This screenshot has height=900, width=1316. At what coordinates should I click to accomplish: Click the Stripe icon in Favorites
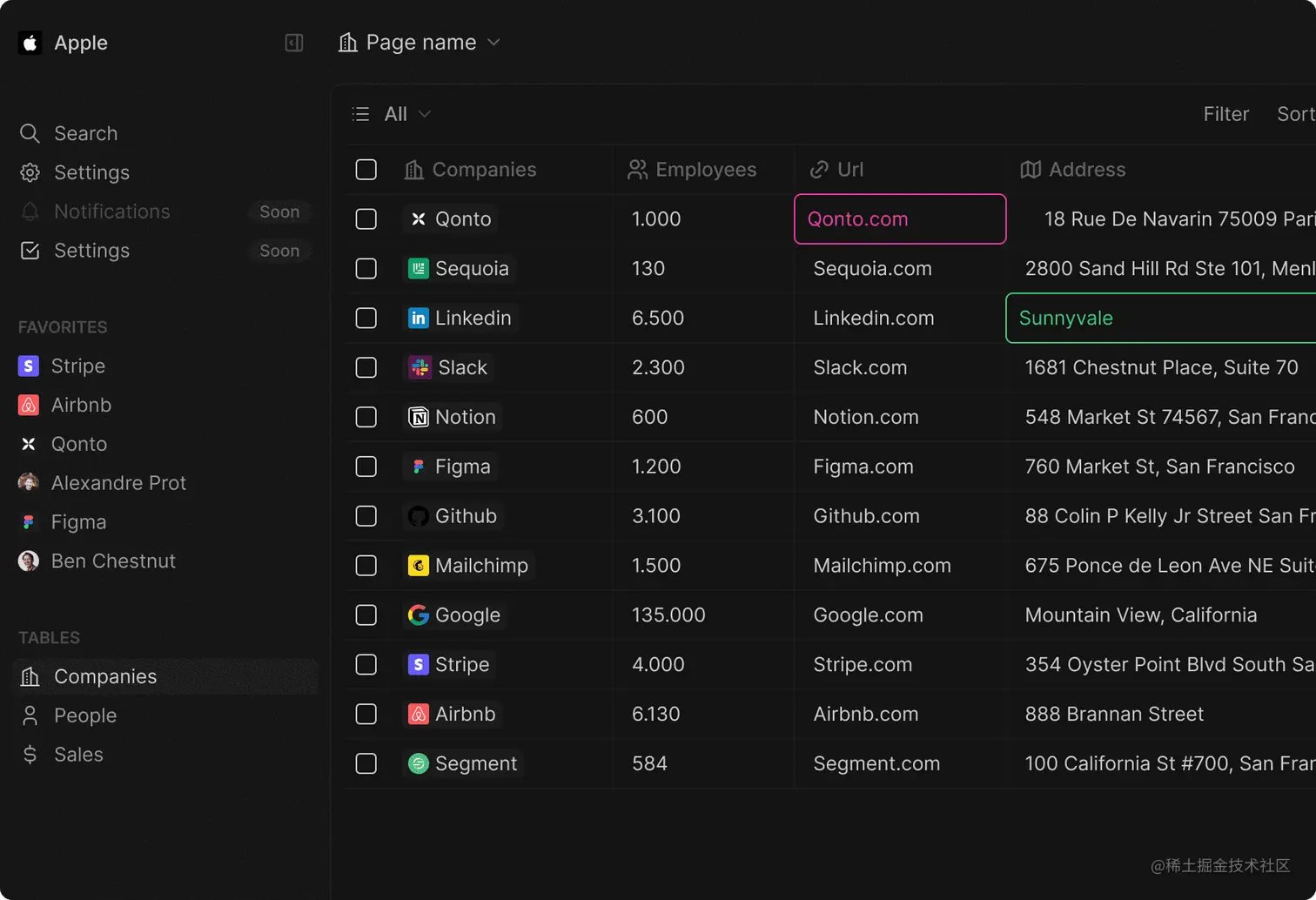29,366
